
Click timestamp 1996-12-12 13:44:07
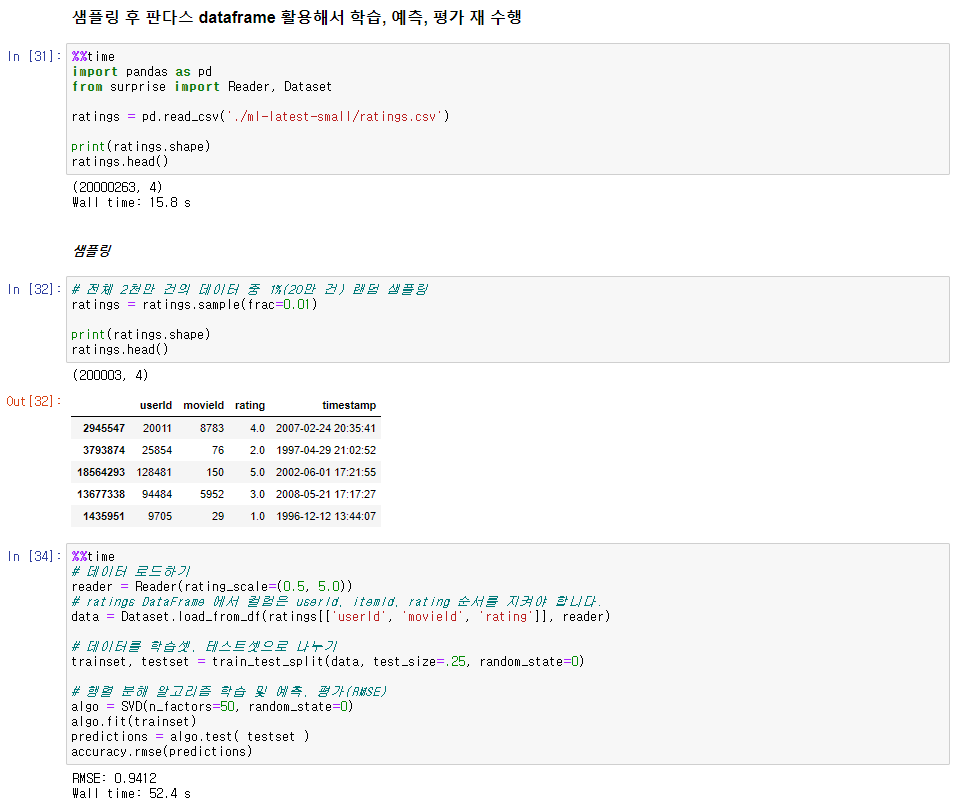click(x=326, y=516)
